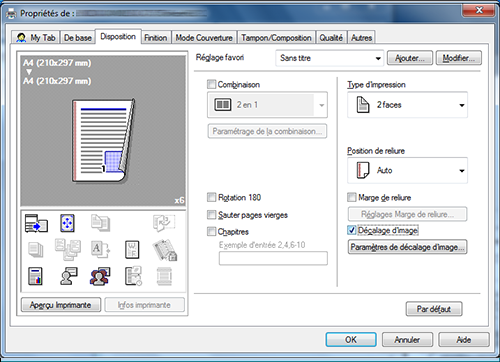Click the page preview thumbnail image
Viewport: 500px width, 362px height.
click(x=103, y=141)
